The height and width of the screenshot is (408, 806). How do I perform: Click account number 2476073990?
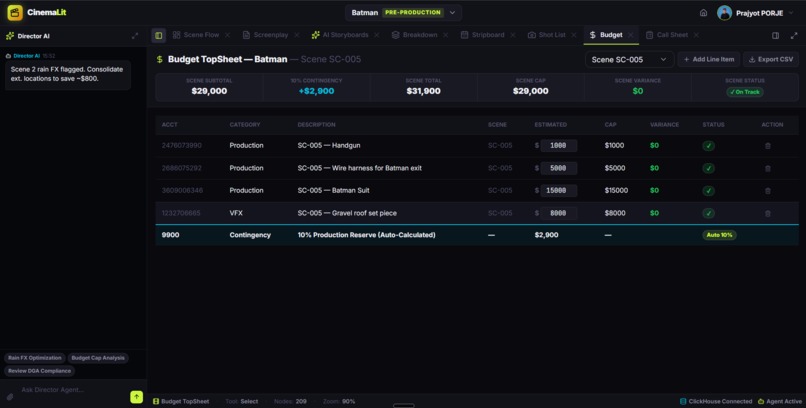click(x=181, y=146)
